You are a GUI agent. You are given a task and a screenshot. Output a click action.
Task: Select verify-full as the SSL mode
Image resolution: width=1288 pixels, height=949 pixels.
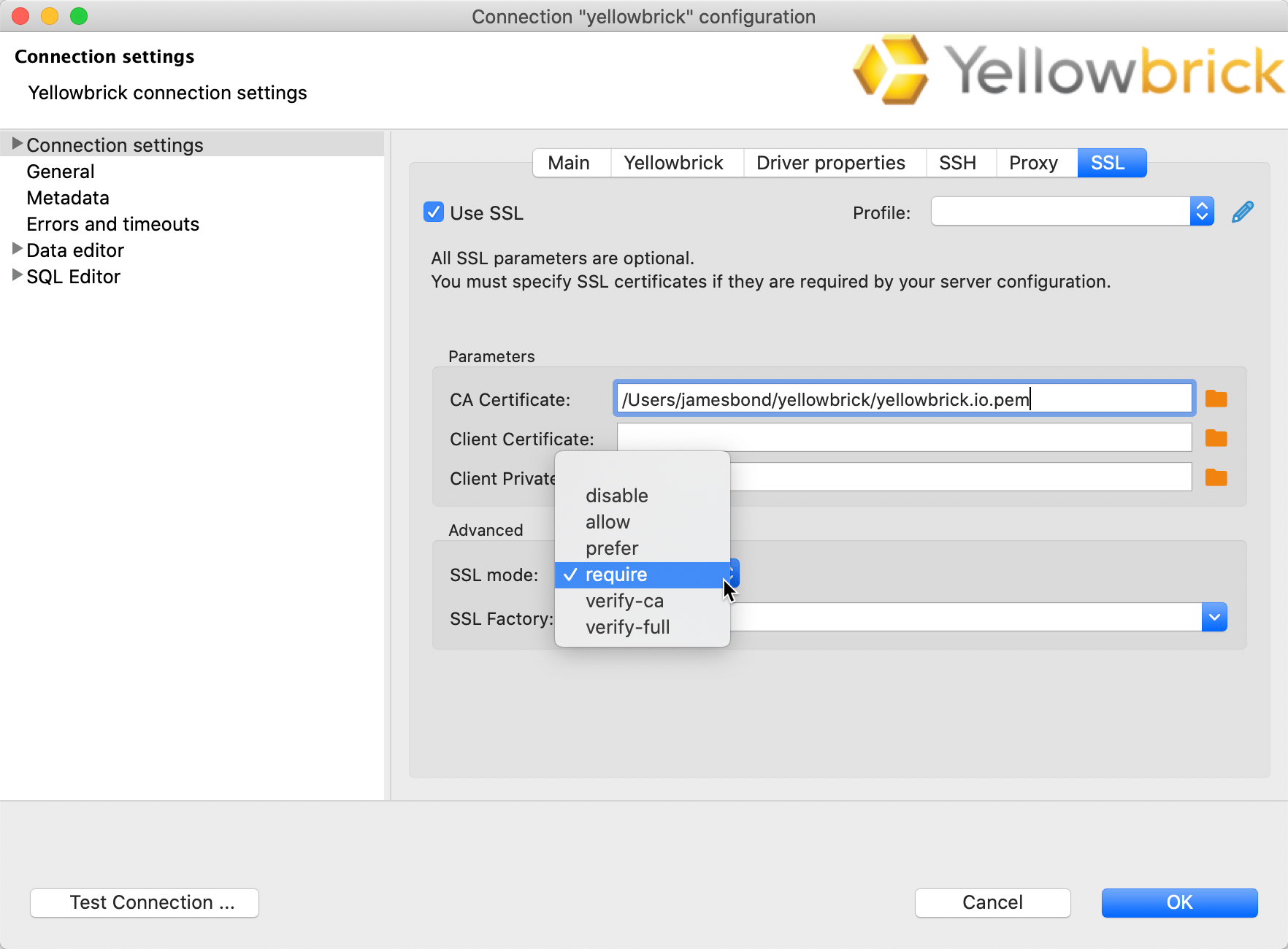coord(627,627)
